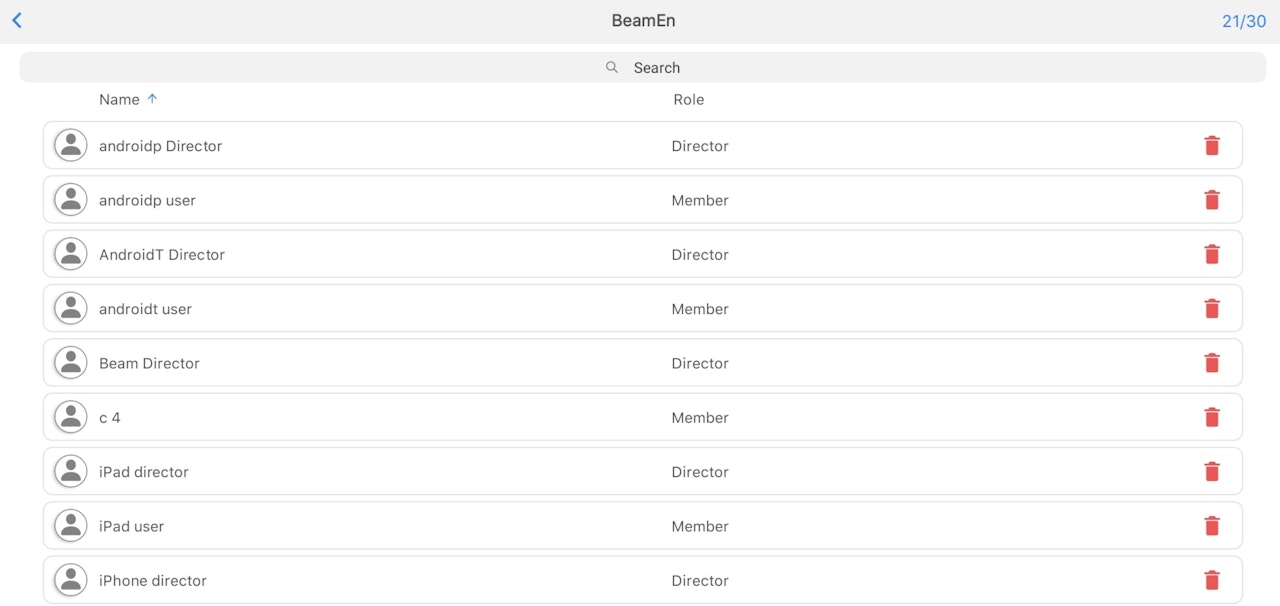Image resolution: width=1280 pixels, height=606 pixels.
Task: Toggle the Name sort arrow
Action: click(152, 99)
